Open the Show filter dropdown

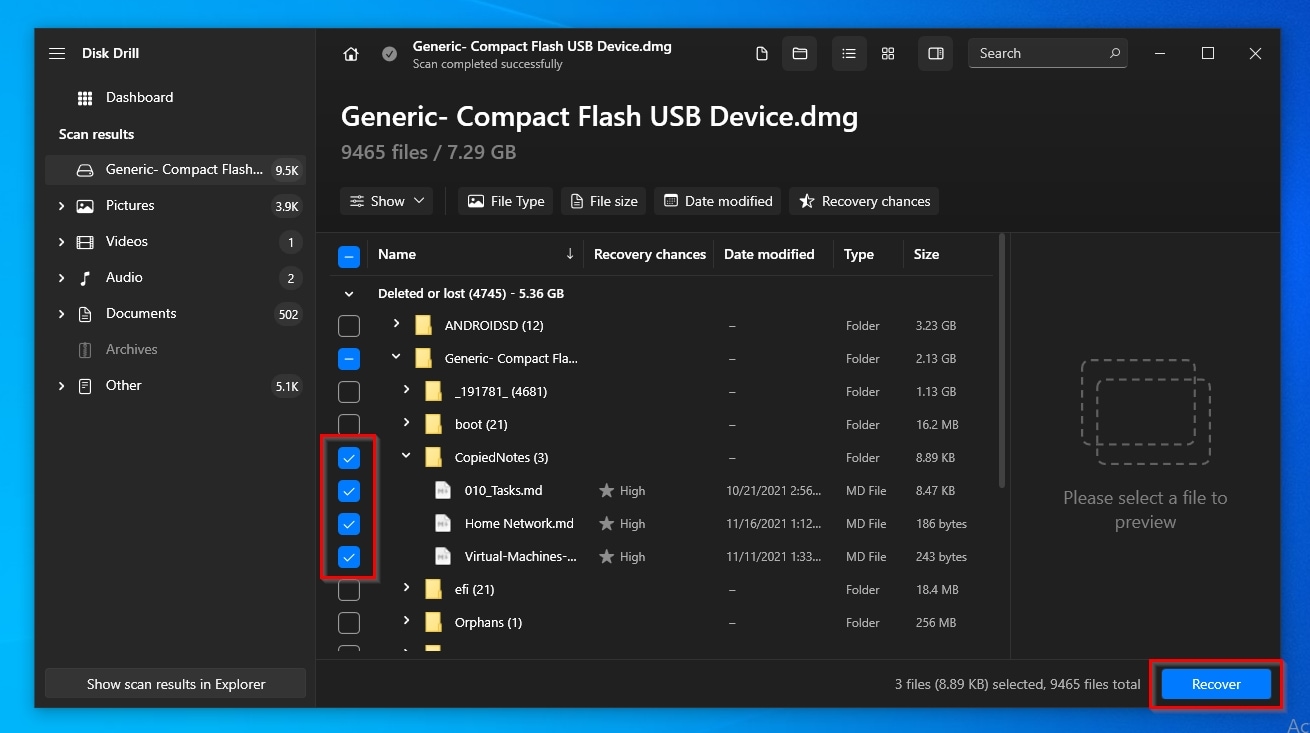[x=387, y=201]
